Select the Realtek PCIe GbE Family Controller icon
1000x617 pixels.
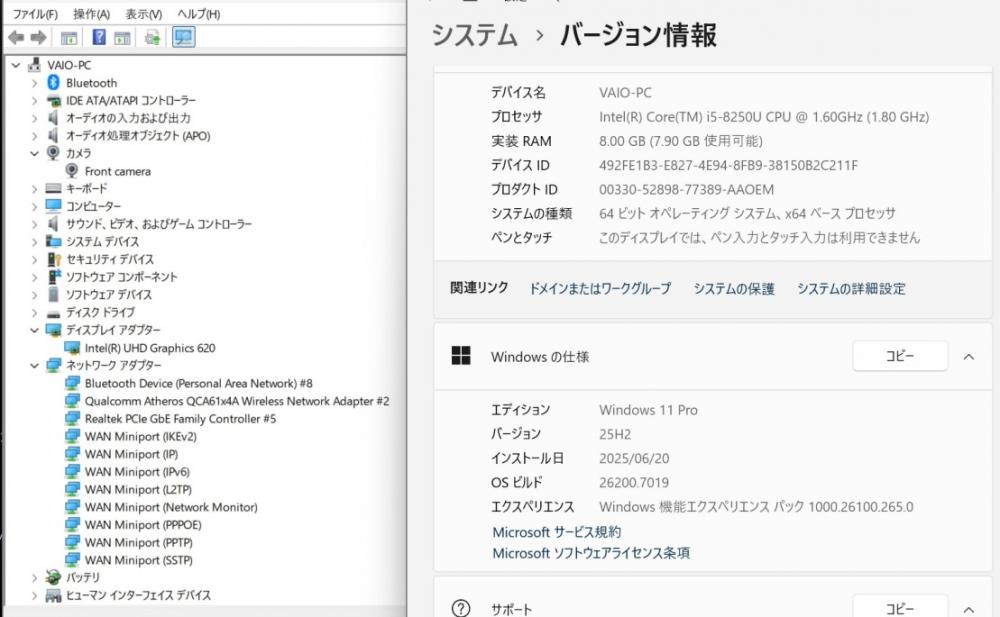tap(73, 419)
